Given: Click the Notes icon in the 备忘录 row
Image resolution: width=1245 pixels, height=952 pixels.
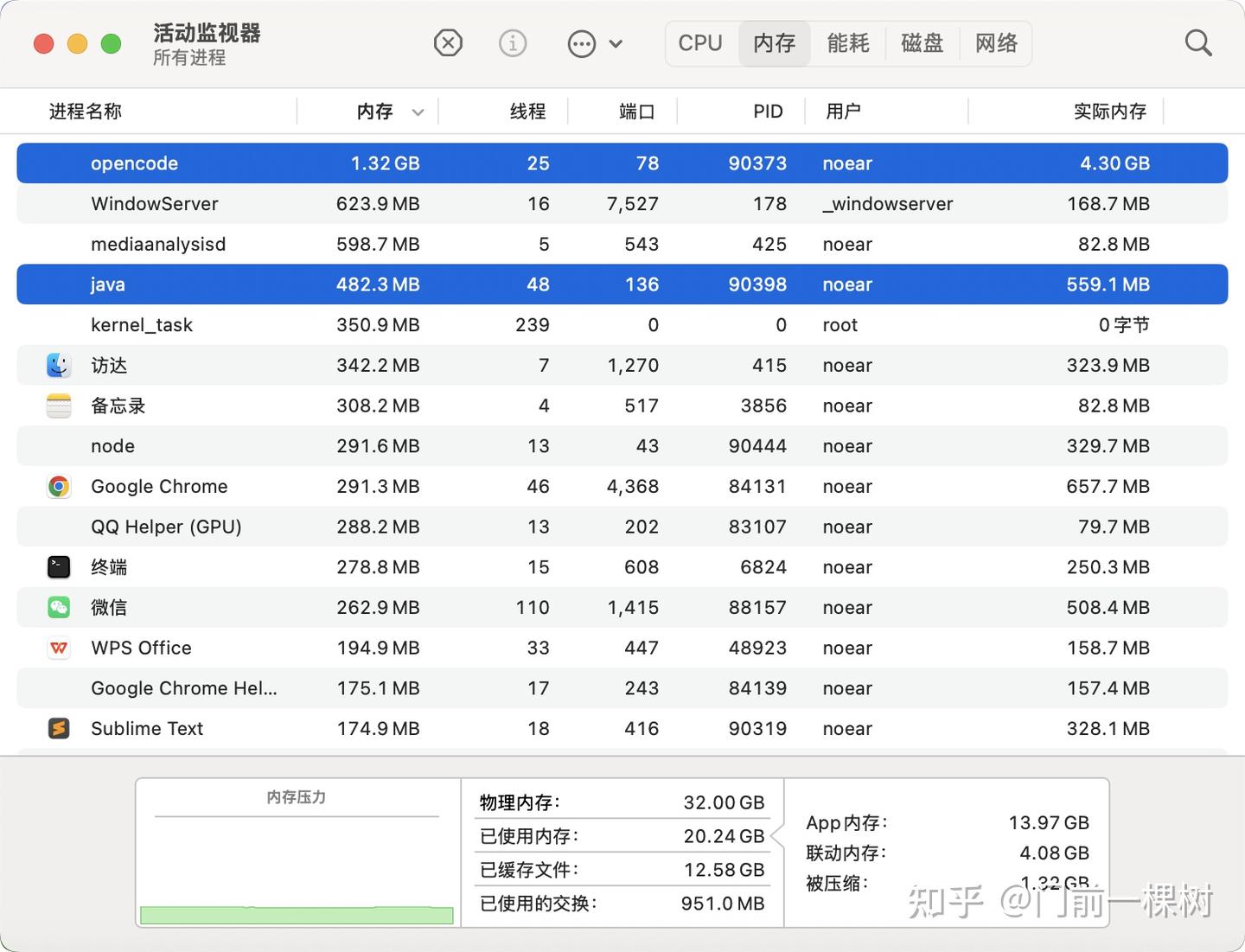Looking at the screenshot, I should [x=59, y=406].
